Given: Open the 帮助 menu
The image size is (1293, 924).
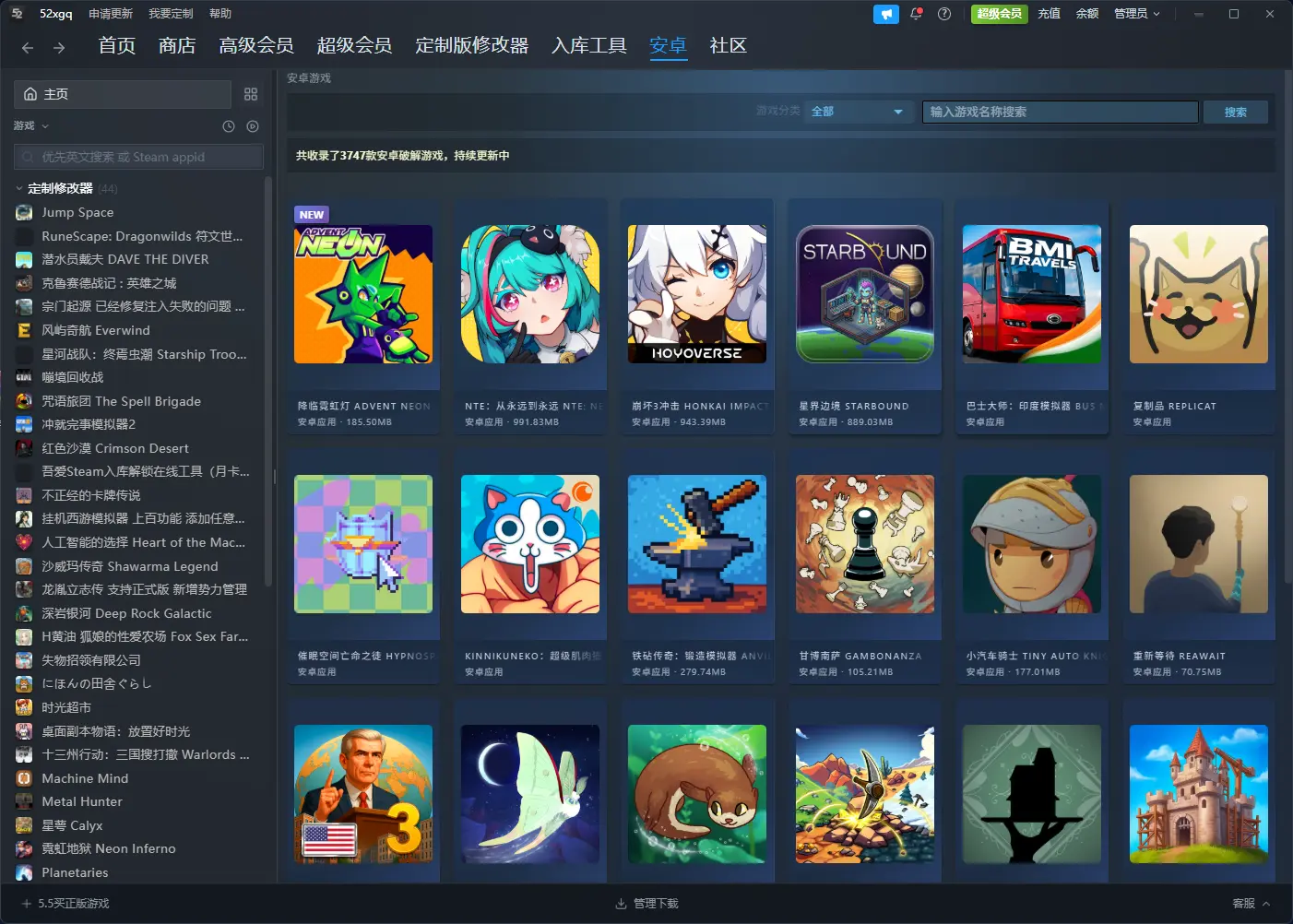Looking at the screenshot, I should coord(220,14).
